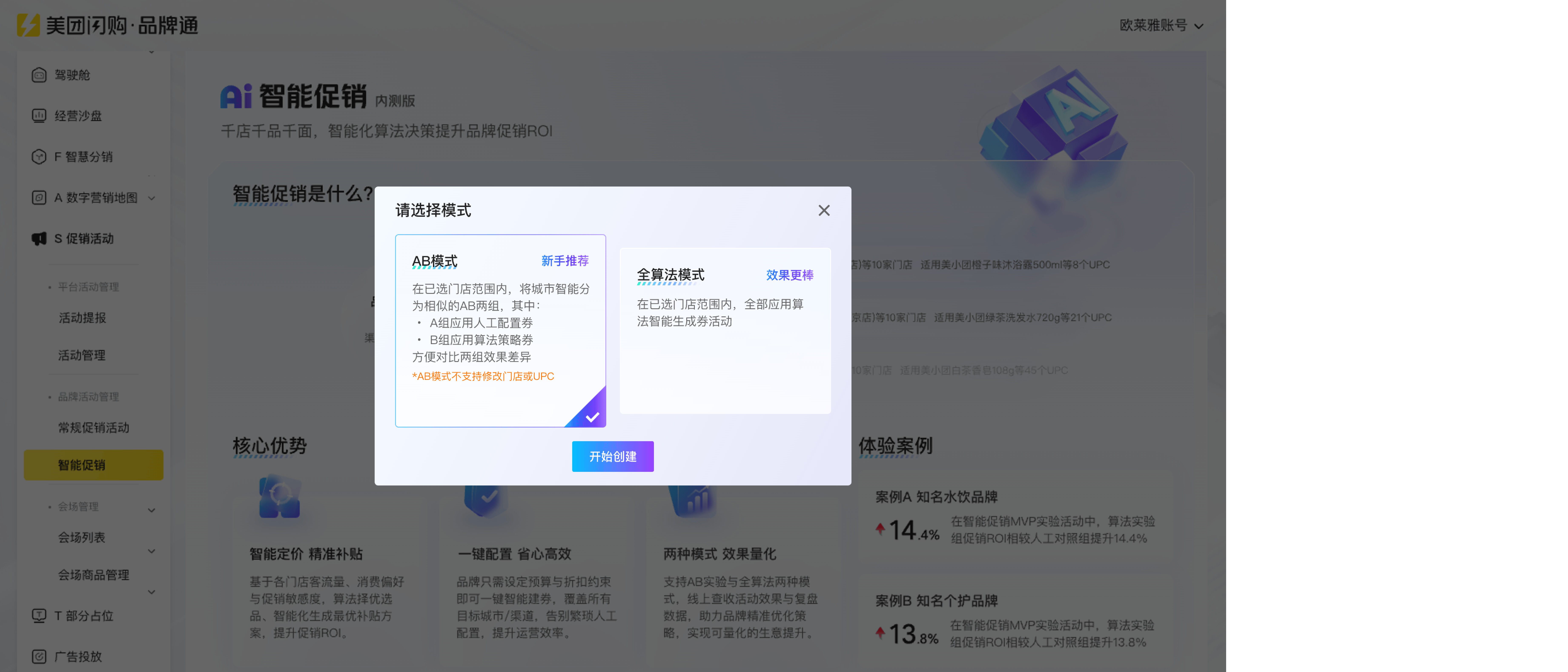The height and width of the screenshot is (672, 1568).
Task: Click the 核心优势 heading
Action: 270,446
